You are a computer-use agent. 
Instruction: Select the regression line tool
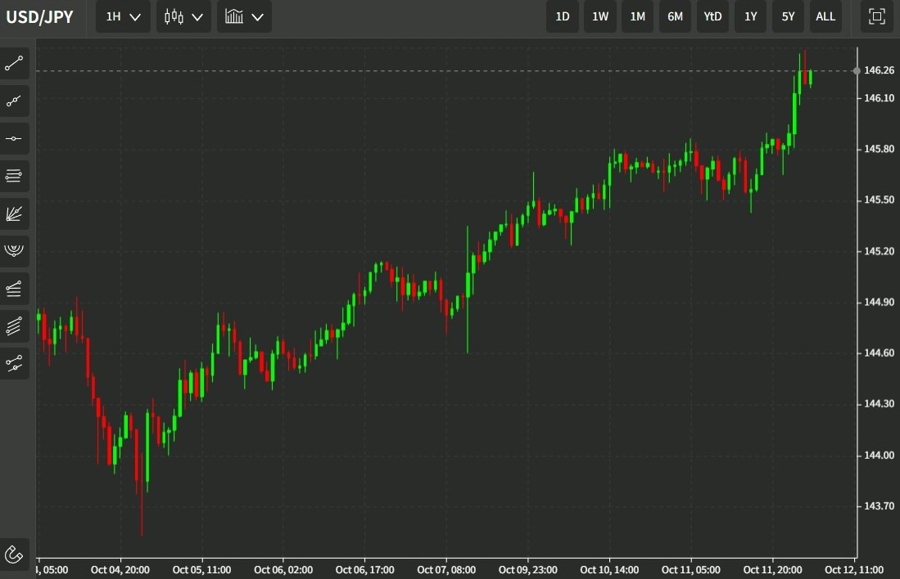[14, 363]
